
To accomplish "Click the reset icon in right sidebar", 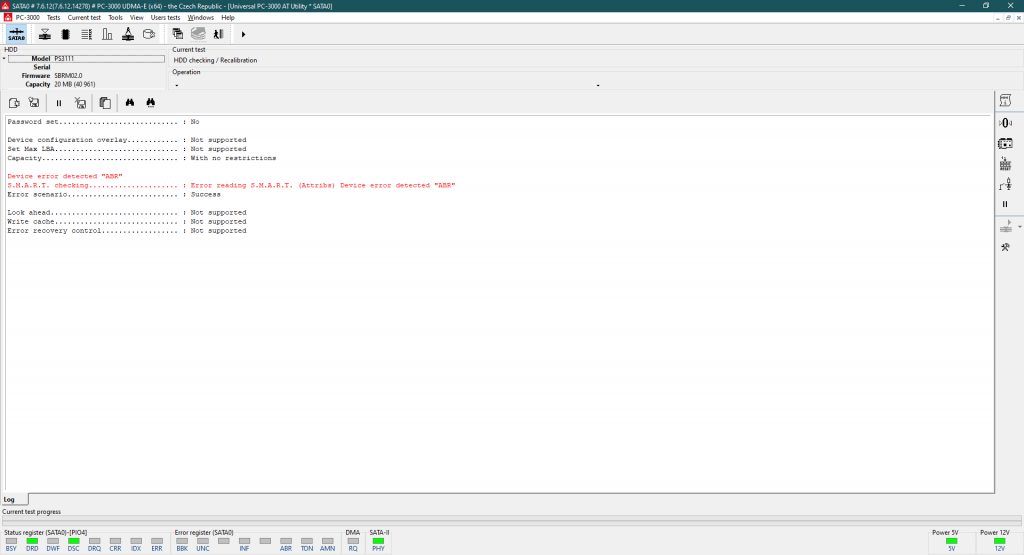I will (1005, 164).
